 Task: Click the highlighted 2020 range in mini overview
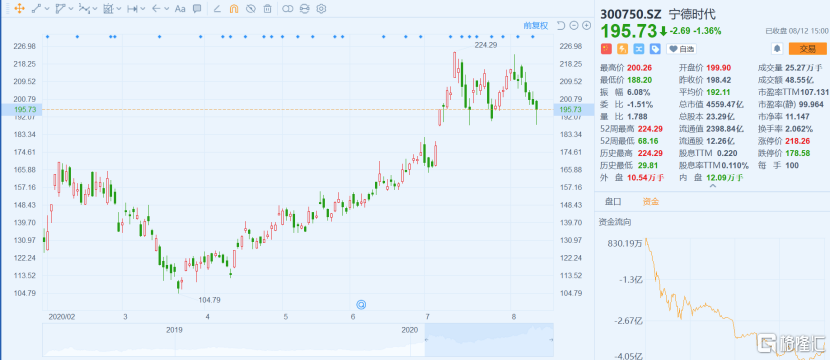coord(489,339)
